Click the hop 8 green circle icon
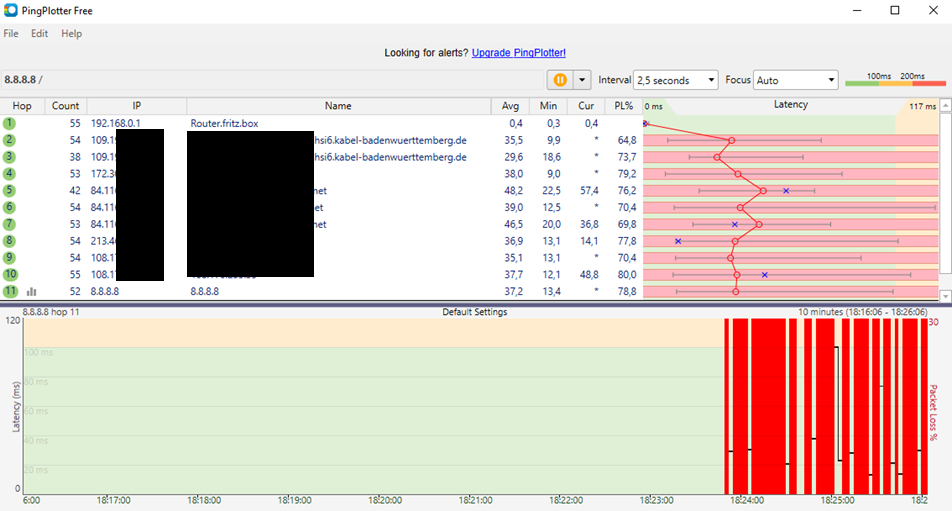 coord(9,241)
